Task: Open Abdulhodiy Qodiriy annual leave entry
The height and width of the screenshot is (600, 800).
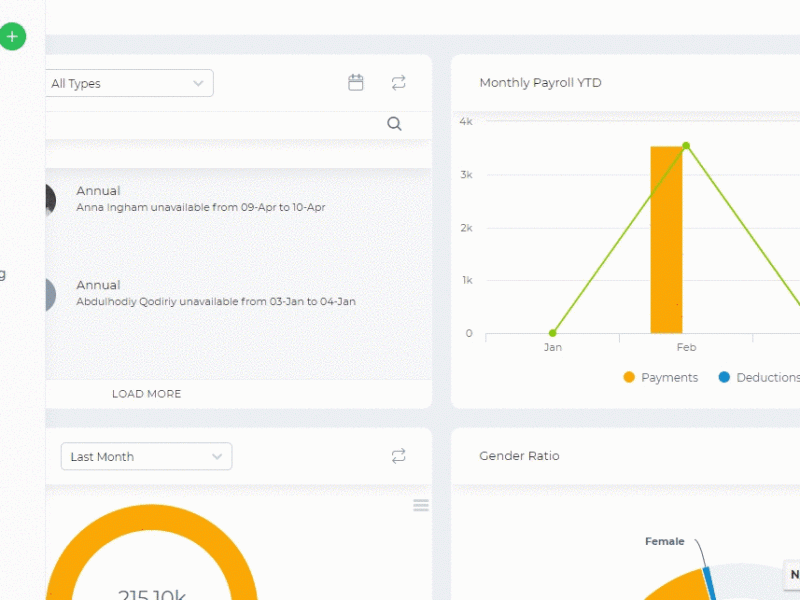Action: 238,293
